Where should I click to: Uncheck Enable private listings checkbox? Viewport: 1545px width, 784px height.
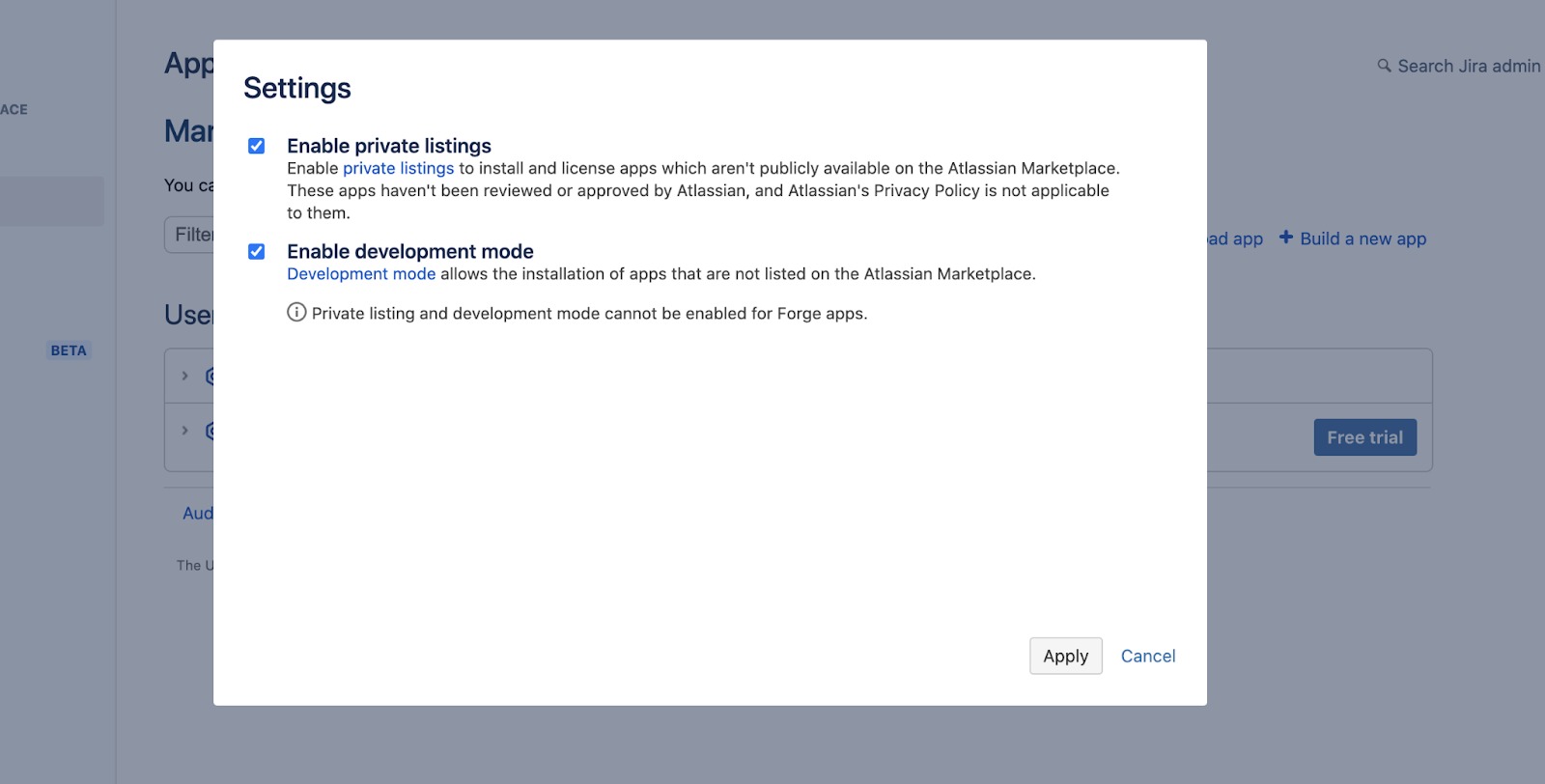[x=256, y=146]
